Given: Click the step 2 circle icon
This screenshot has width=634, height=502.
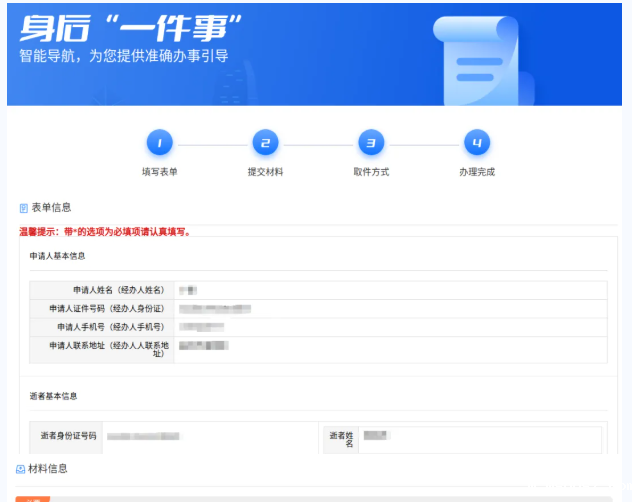Looking at the screenshot, I should point(265,144).
